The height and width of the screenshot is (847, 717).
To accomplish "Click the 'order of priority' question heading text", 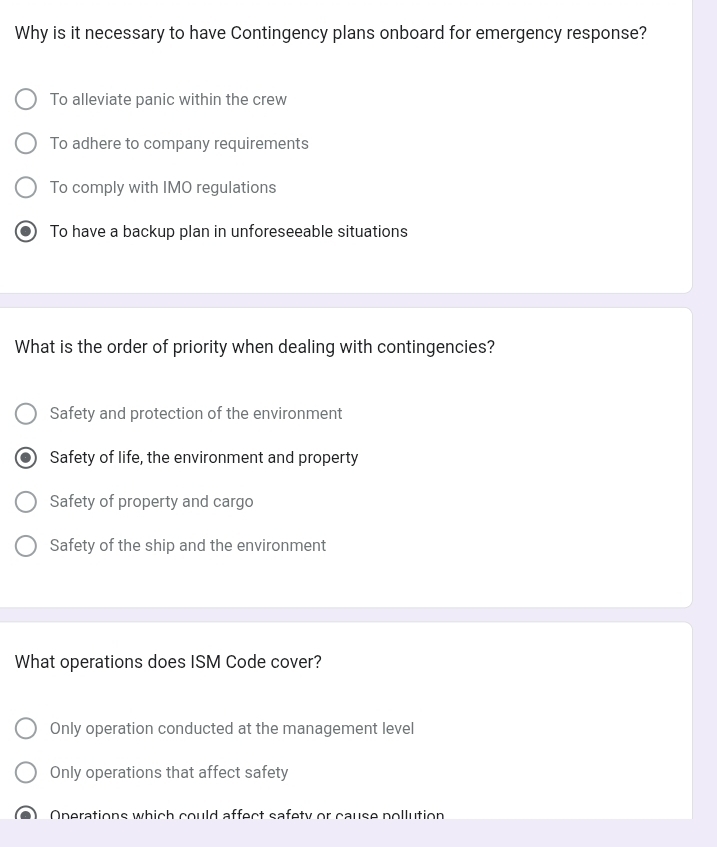I will (x=254, y=347).
